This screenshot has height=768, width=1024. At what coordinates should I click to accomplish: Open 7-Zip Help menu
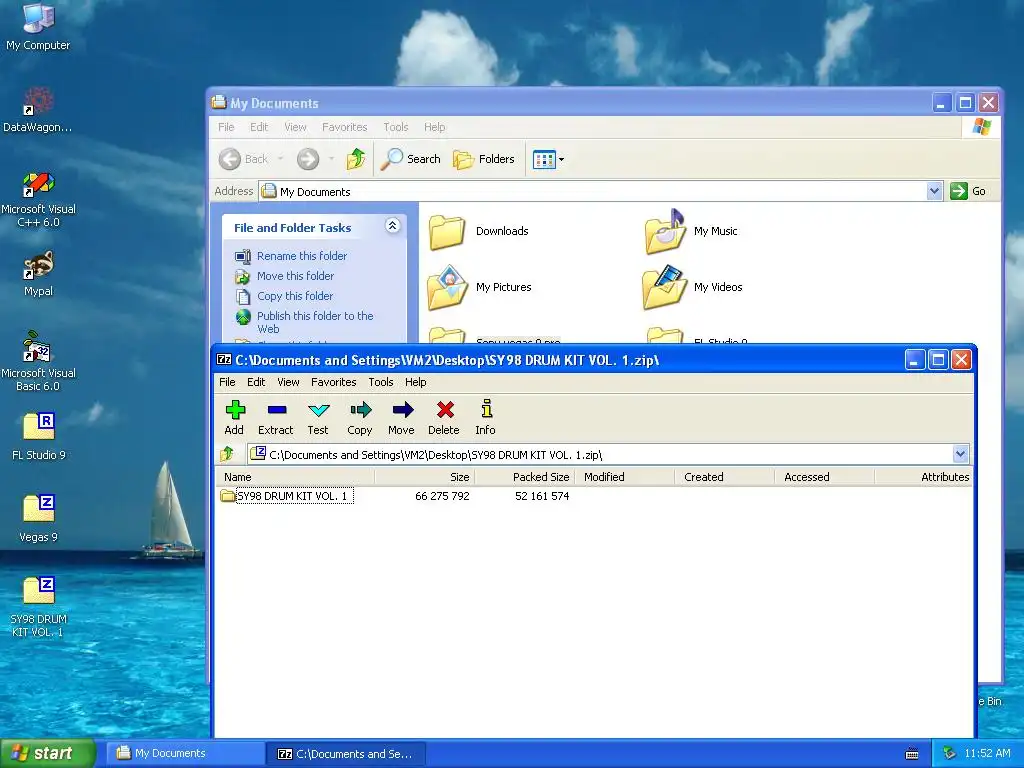(x=415, y=382)
